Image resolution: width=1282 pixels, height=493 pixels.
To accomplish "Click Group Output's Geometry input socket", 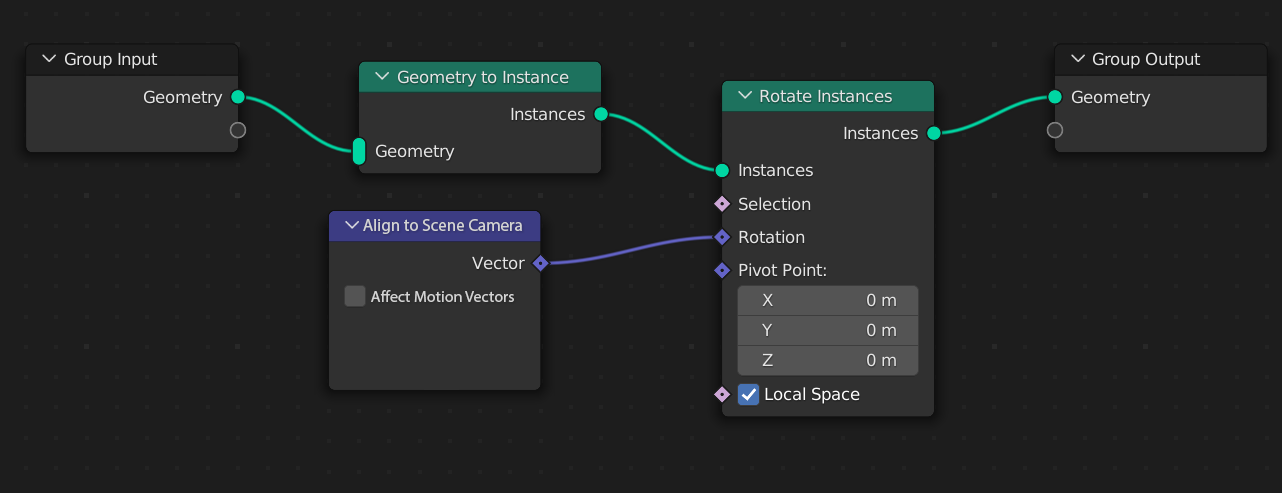I will [x=1054, y=97].
